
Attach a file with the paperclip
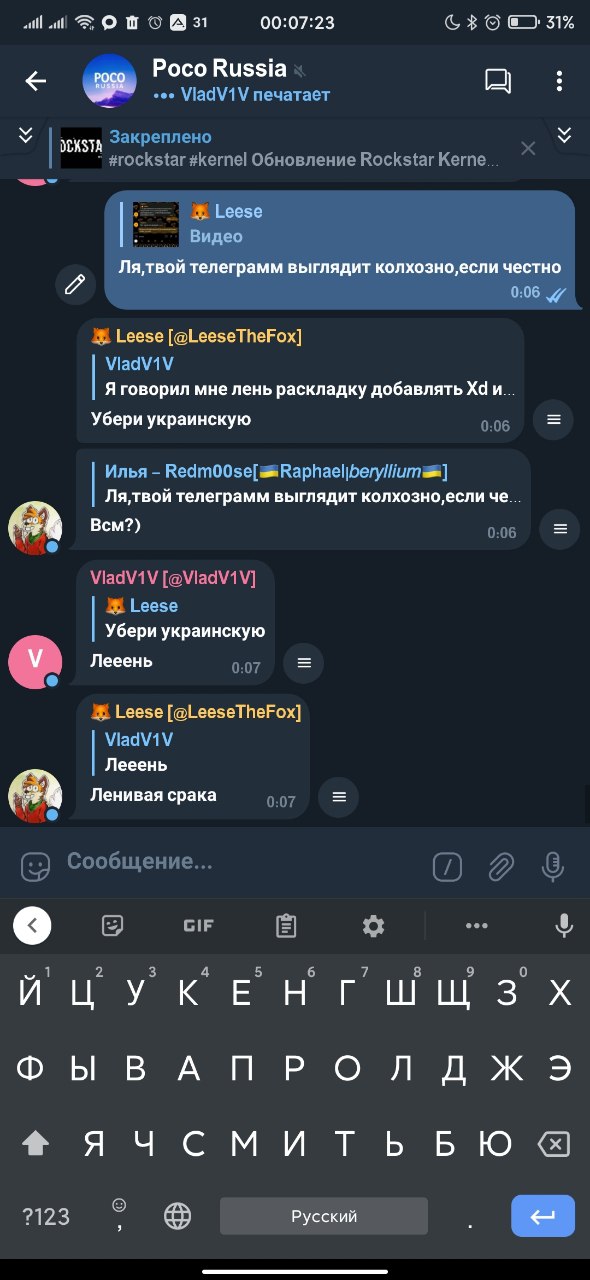(501, 866)
